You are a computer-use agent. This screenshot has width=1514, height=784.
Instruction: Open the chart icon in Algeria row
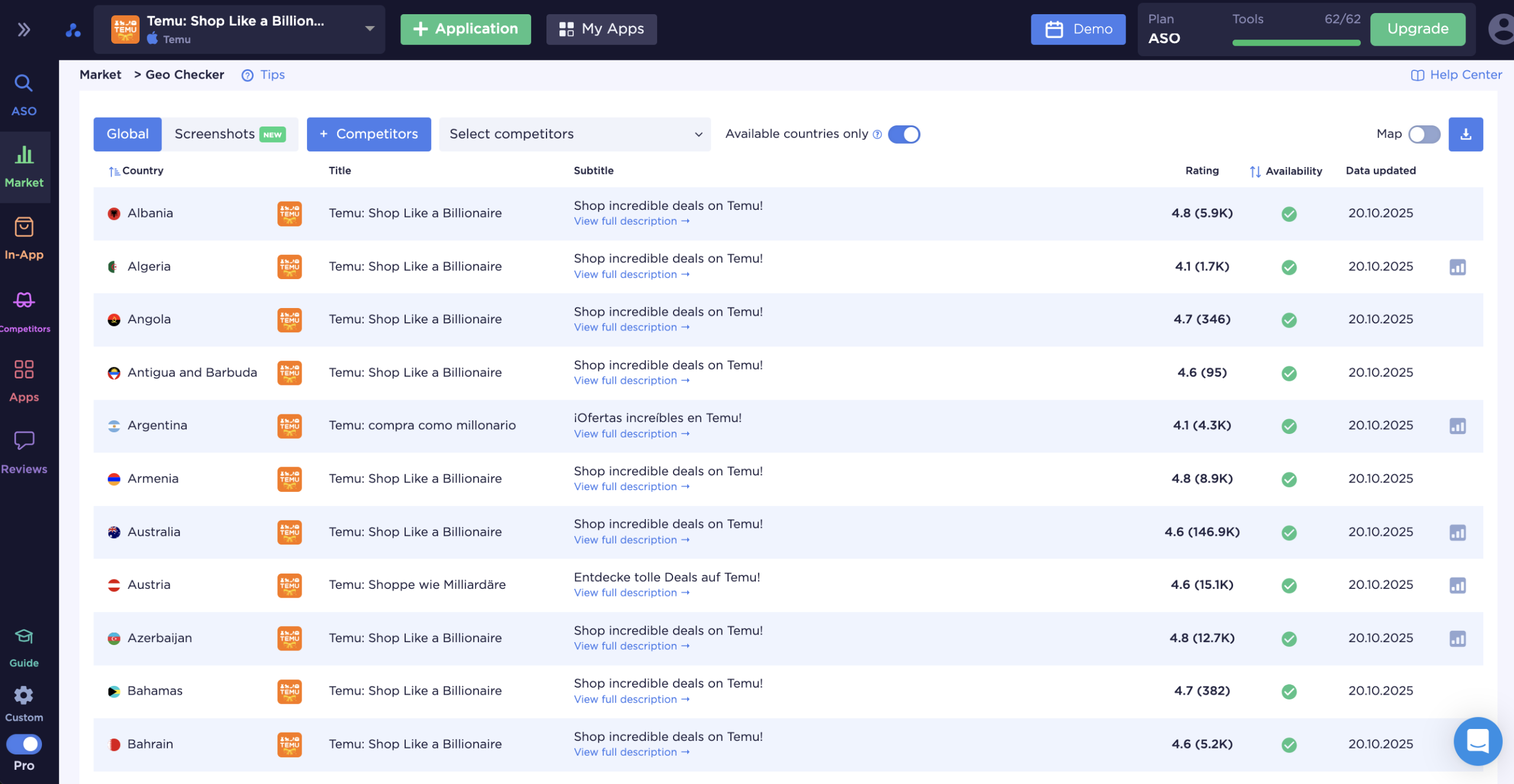(1457, 267)
